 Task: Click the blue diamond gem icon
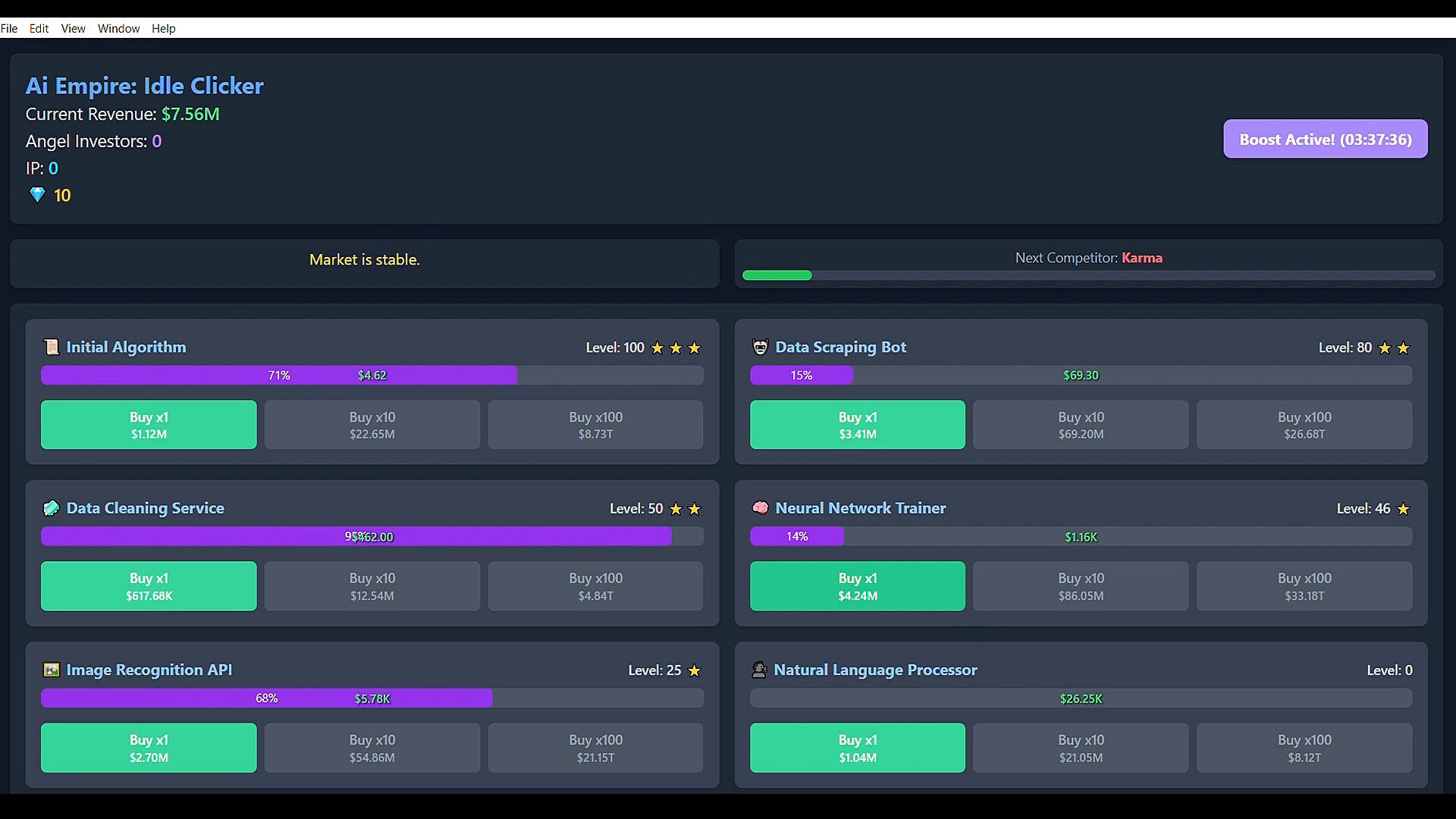click(x=37, y=195)
